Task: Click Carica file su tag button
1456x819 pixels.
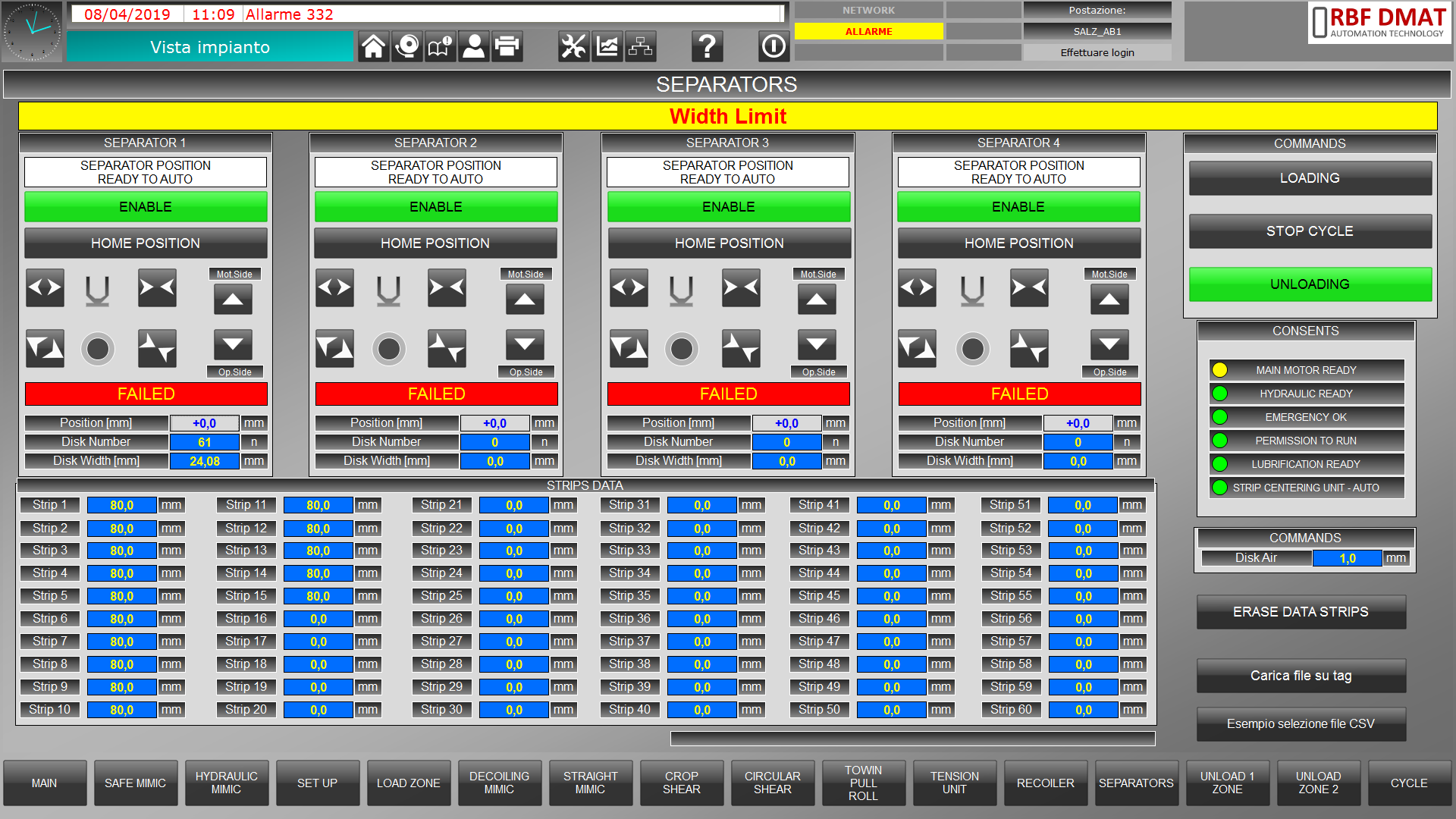Action: [1301, 676]
